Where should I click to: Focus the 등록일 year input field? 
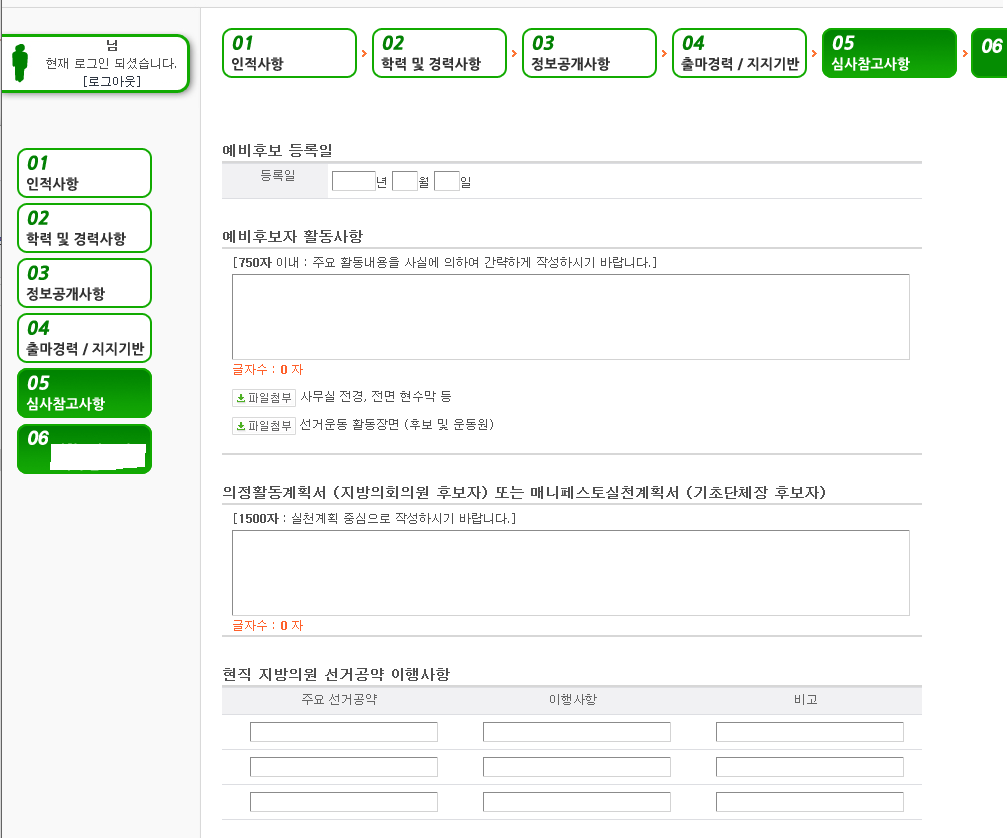coord(353,181)
